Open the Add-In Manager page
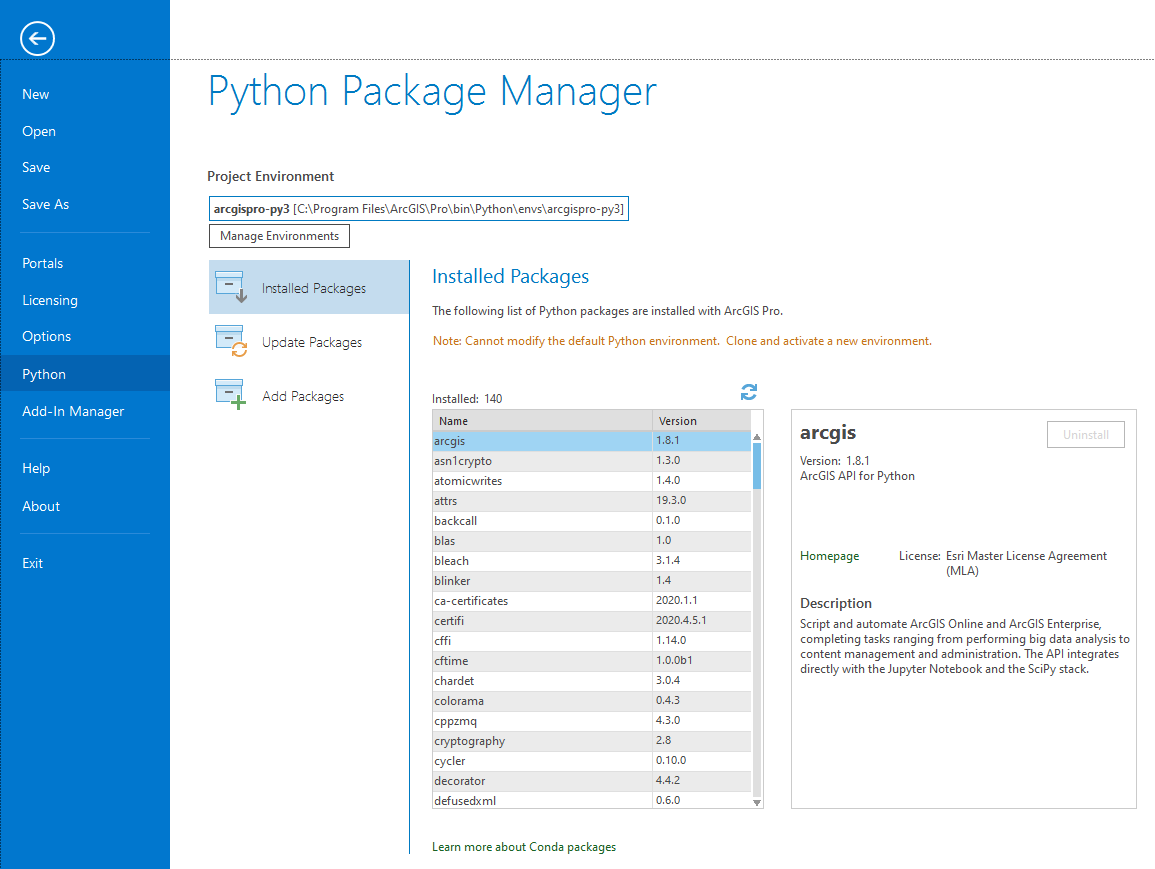The width and height of the screenshot is (1155, 869). [x=73, y=411]
